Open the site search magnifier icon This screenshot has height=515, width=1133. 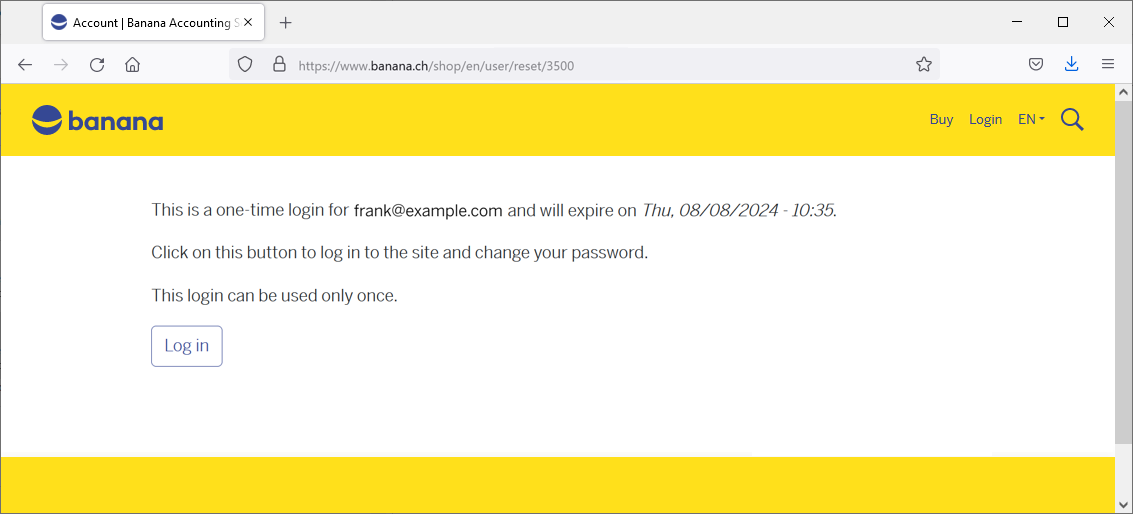click(x=1072, y=120)
